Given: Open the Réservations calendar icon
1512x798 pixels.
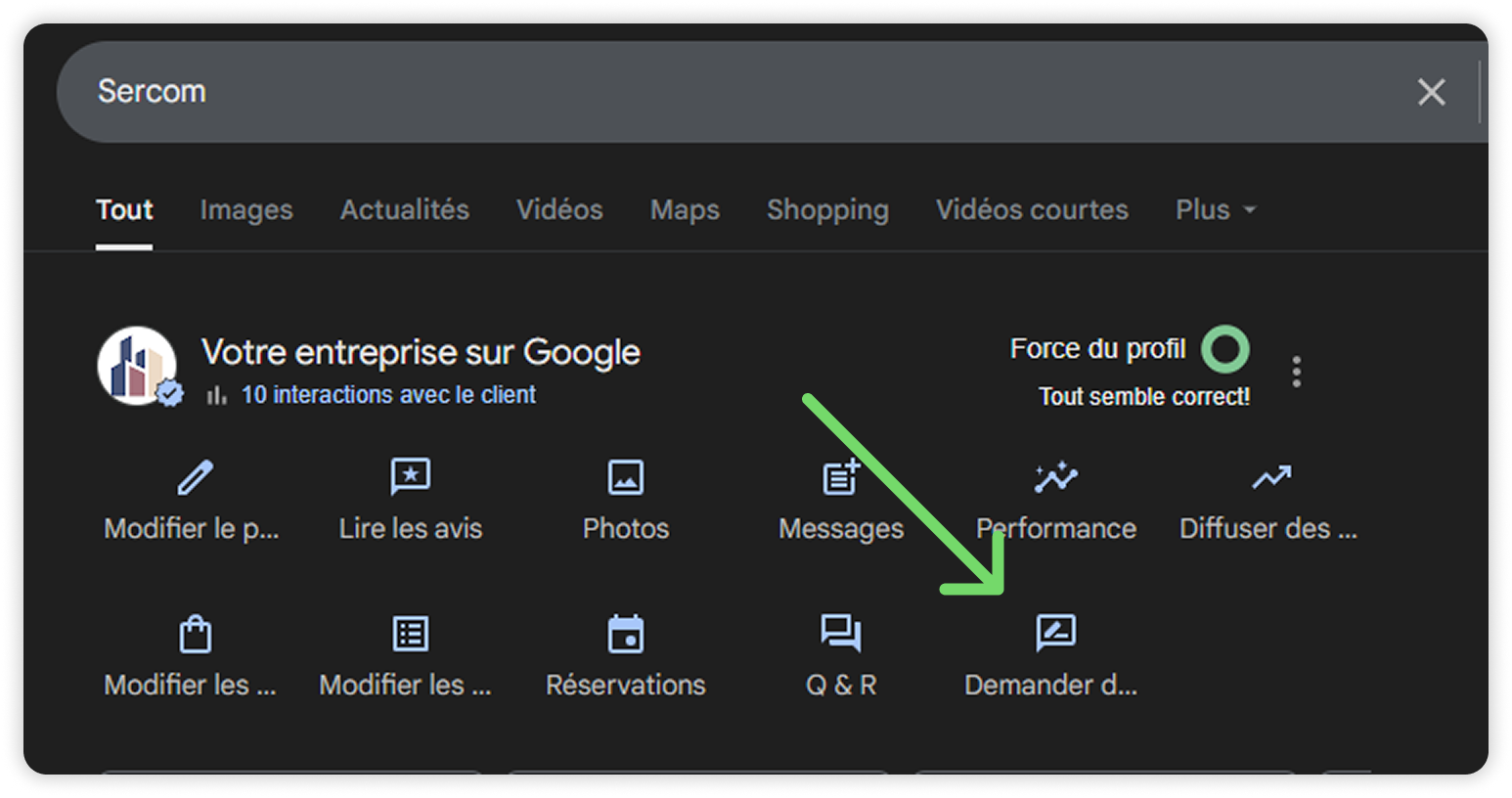Looking at the screenshot, I should point(626,634).
